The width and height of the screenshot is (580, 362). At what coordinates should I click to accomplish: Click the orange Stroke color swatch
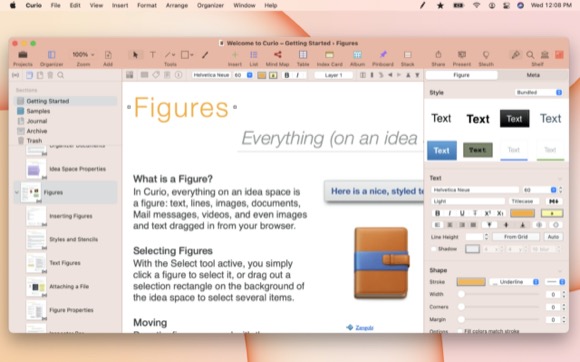tap(471, 282)
